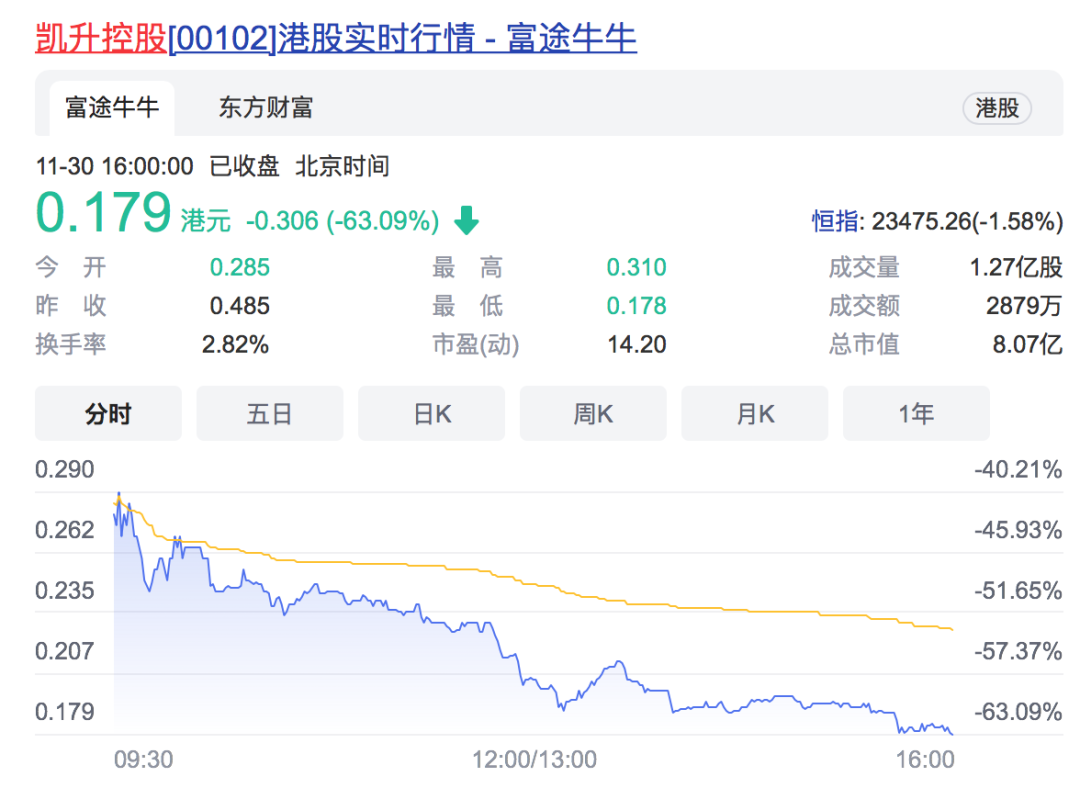Screen dimensions: 1080x788
Task: Click the 09:30 time axis label
Action: [143, 760]
